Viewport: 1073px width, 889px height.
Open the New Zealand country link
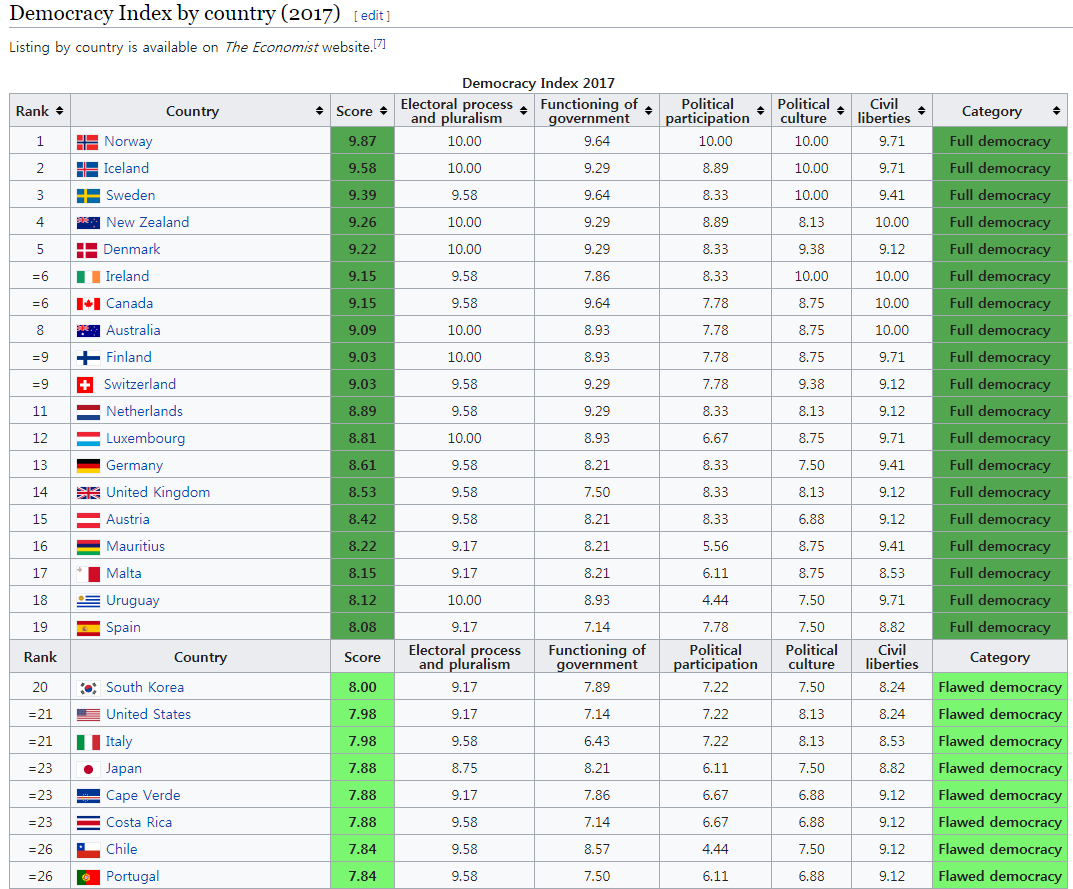[x=147, y=222]
